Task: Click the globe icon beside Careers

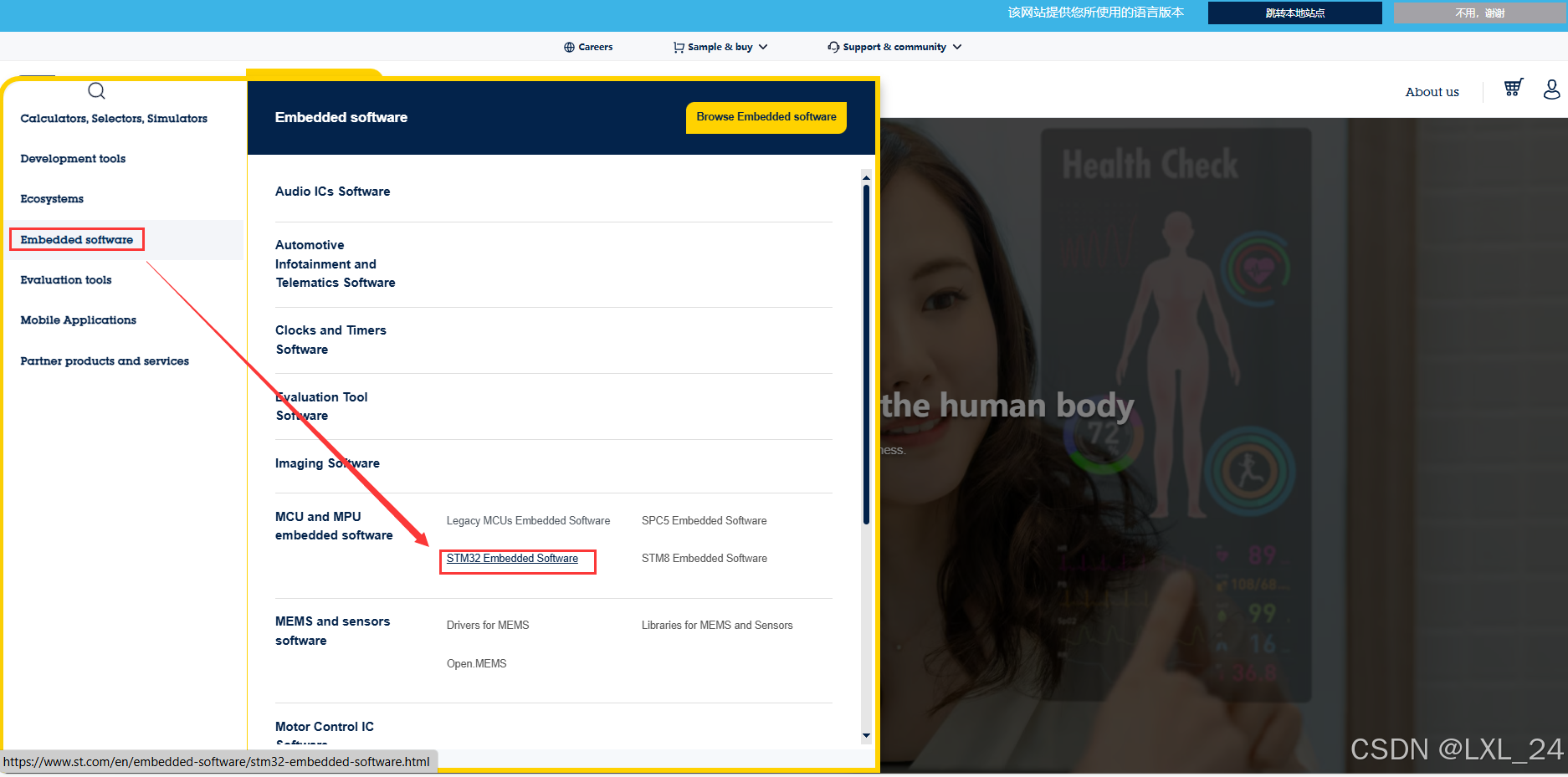Action: (569, 48)
